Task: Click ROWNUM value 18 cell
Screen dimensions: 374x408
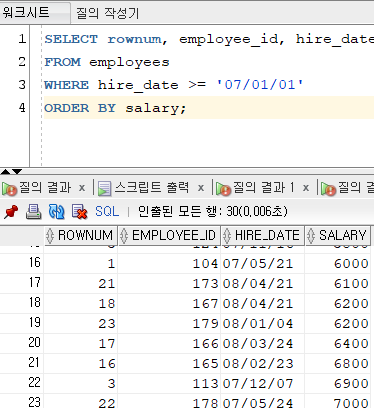Action: click(80, 304)
